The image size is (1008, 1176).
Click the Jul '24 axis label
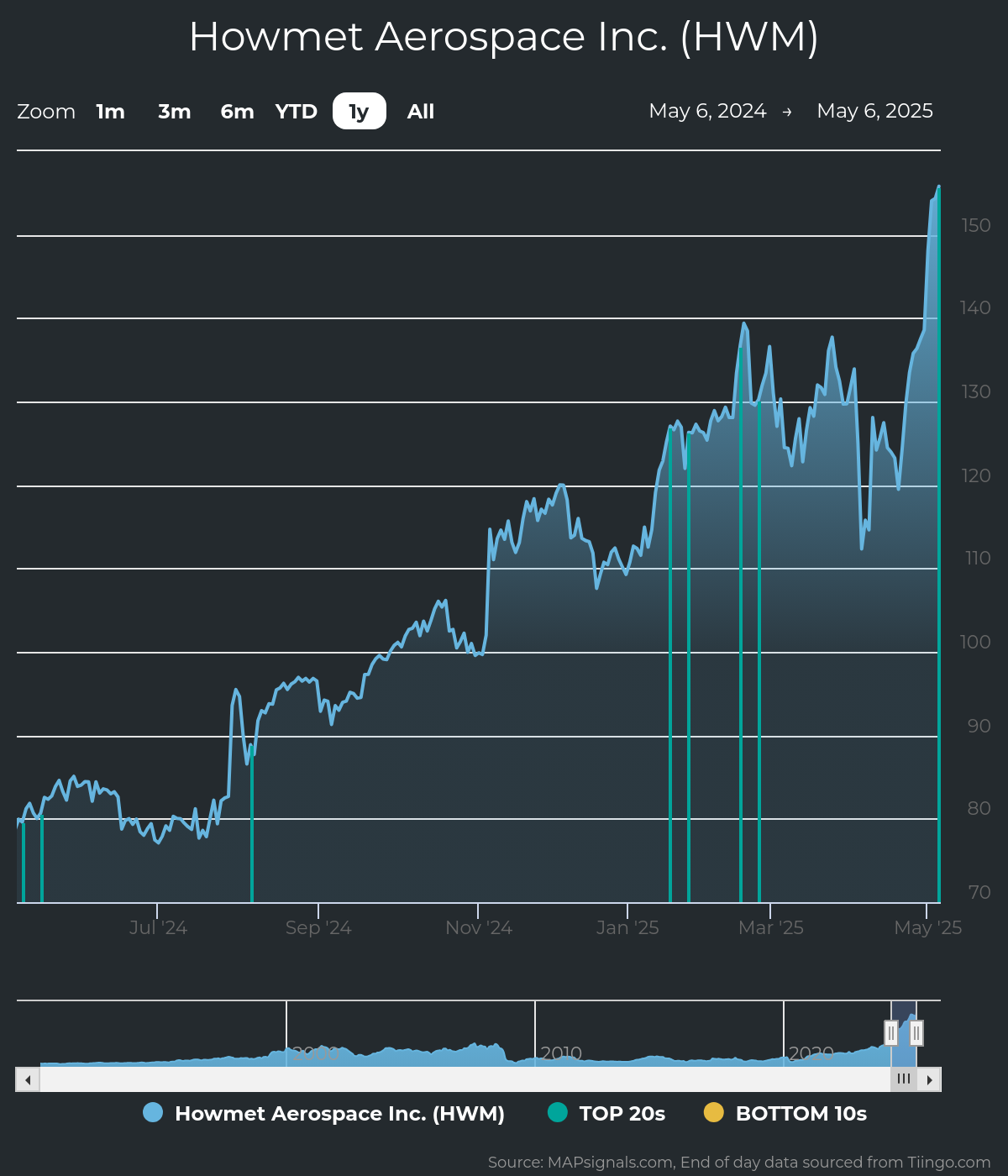(x=158, y=928)
